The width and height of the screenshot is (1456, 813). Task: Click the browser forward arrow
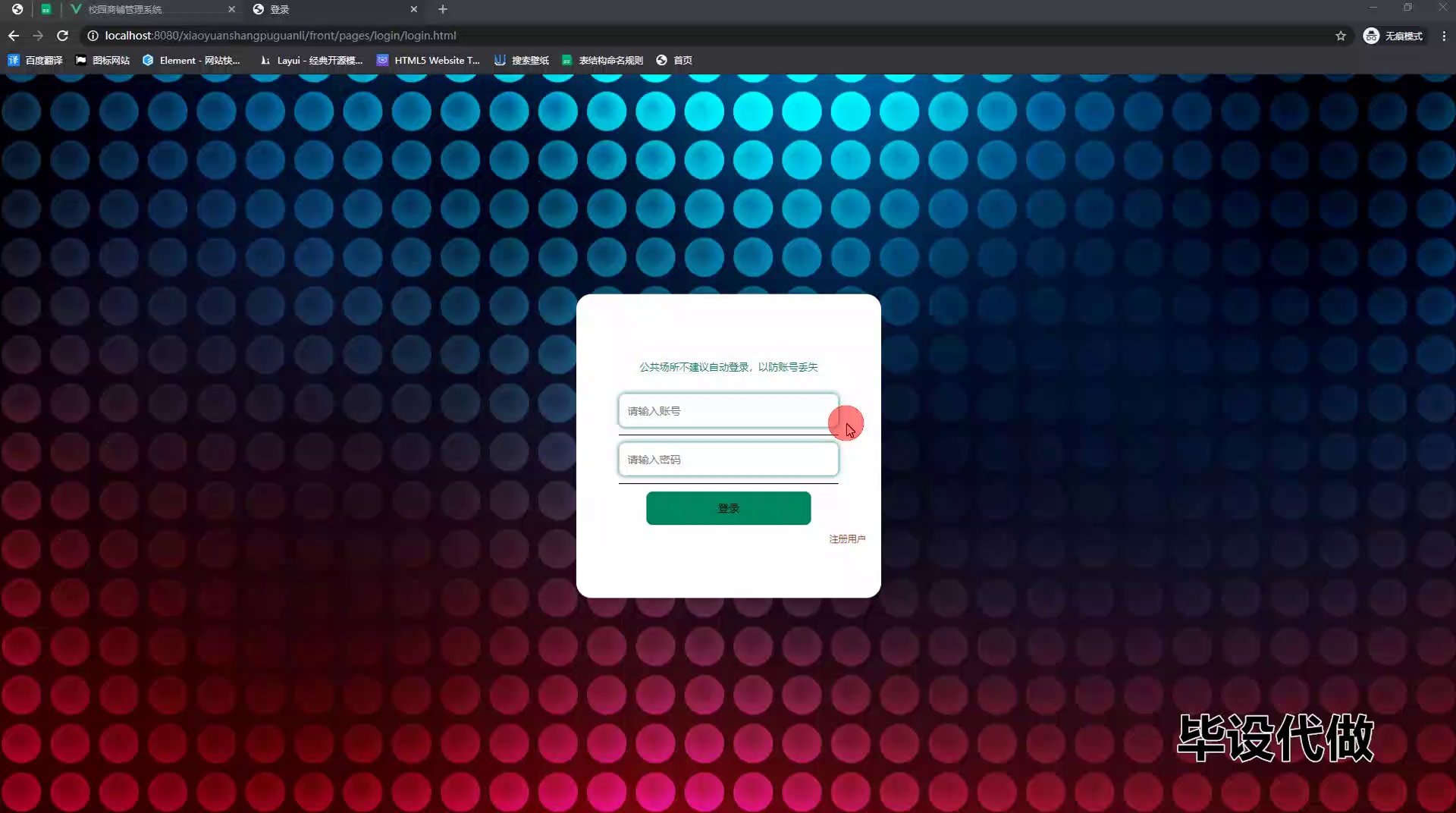(38, 36)
